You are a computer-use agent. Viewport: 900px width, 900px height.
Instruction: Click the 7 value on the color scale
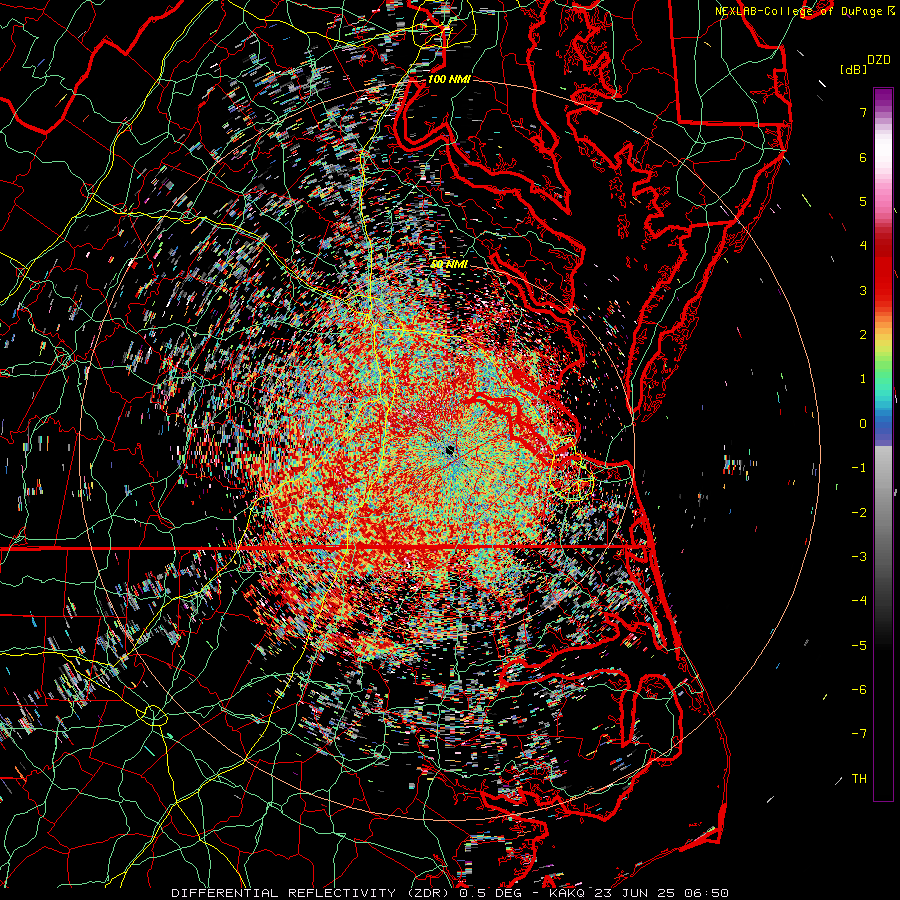(863, 112)
